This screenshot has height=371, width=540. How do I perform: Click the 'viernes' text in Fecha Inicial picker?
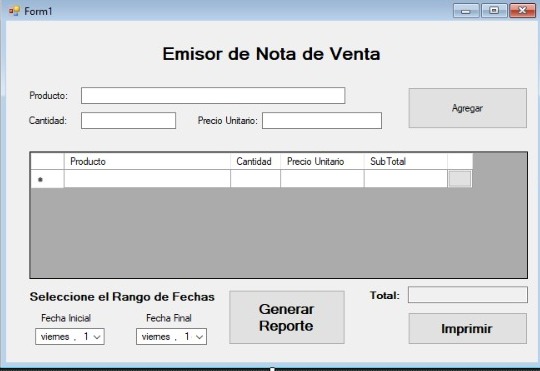pos(55,337)
